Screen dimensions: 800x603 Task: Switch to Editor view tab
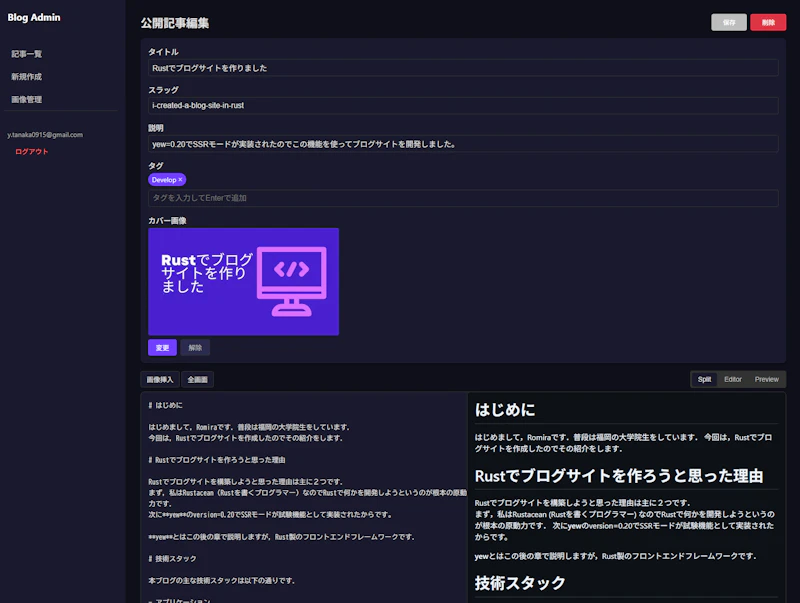(733, 379)
